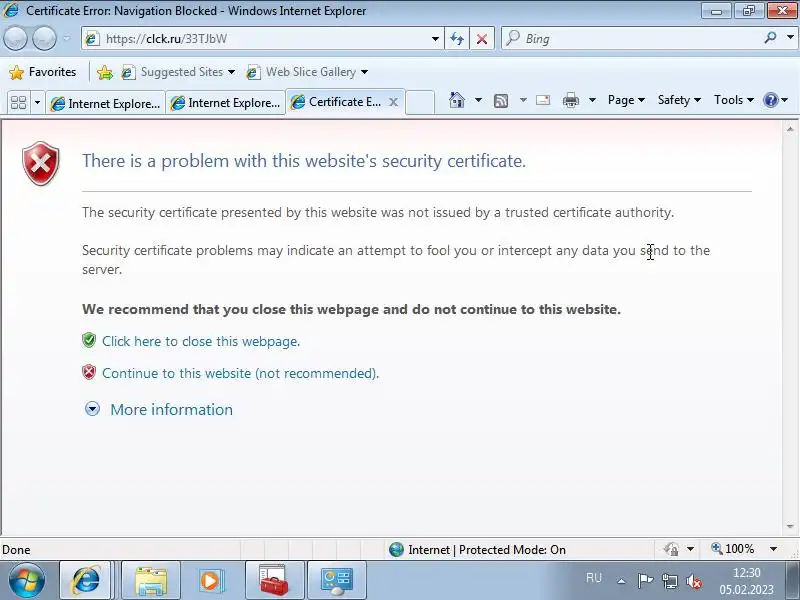Switch to the first Internet Explorer tab
This screenshot has width=800, height=600.
(x=105, y=103)
